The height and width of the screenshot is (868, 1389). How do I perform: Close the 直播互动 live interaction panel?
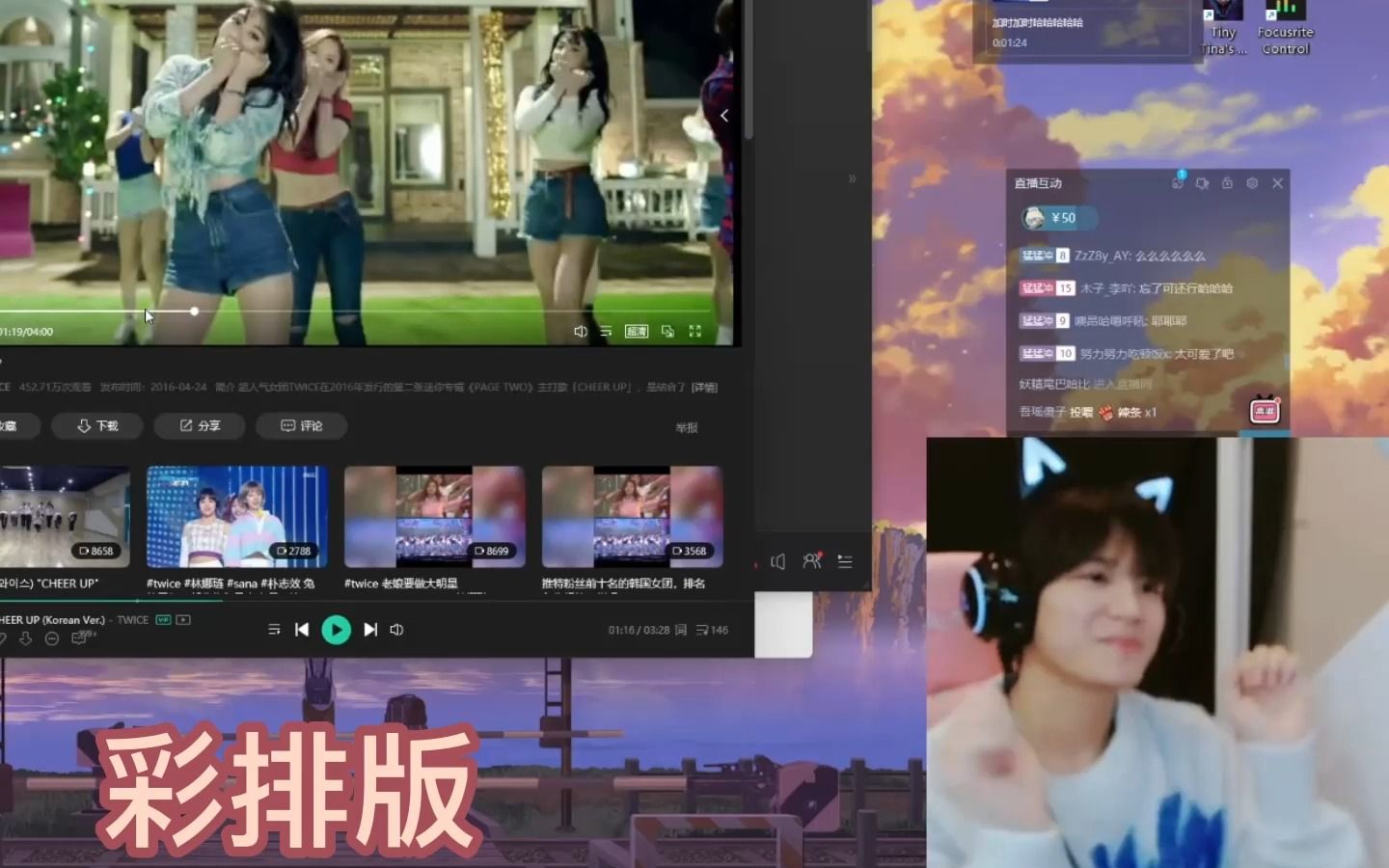(1277, 183)
